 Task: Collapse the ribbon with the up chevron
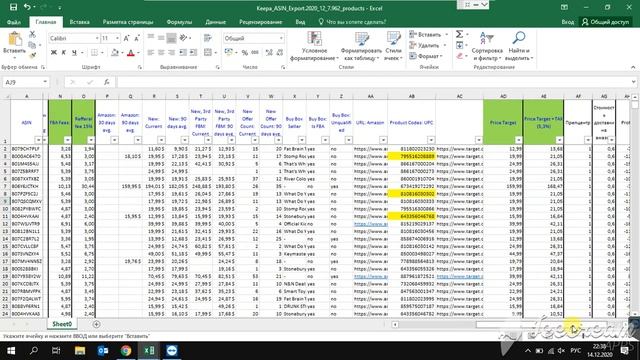(x=633, y=67)
